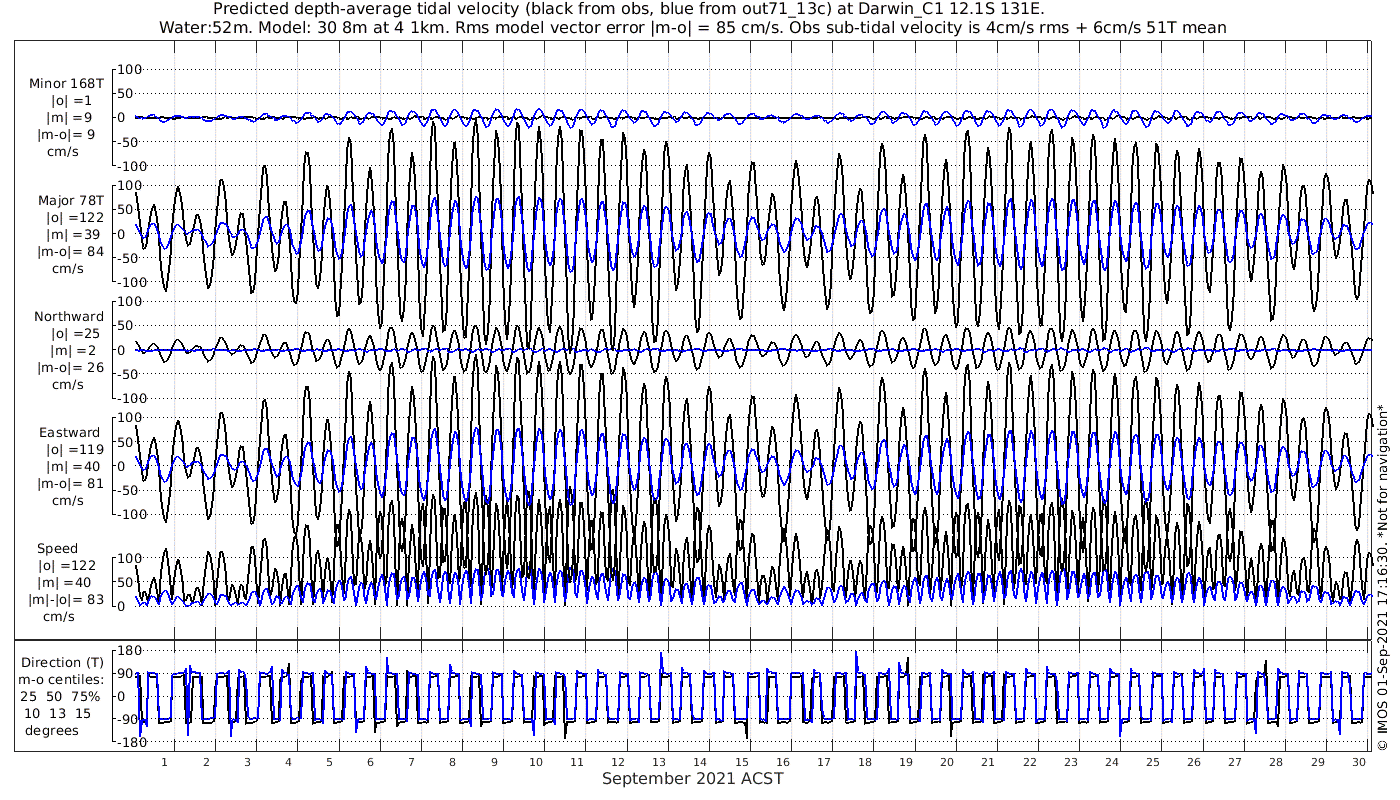Click day tick label '21' on x-axis
This screenshot has height=800, width=1400.
point(988,762)
